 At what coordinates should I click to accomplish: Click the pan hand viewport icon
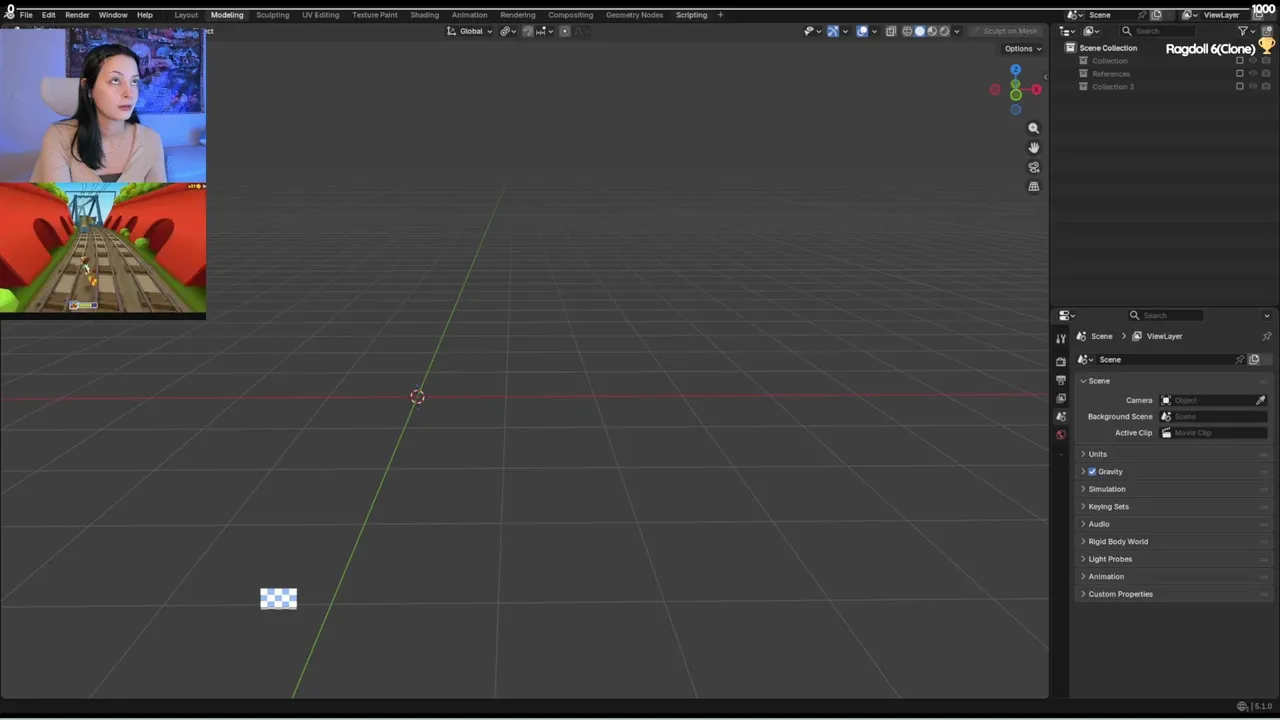click(x=1034, y=147)
